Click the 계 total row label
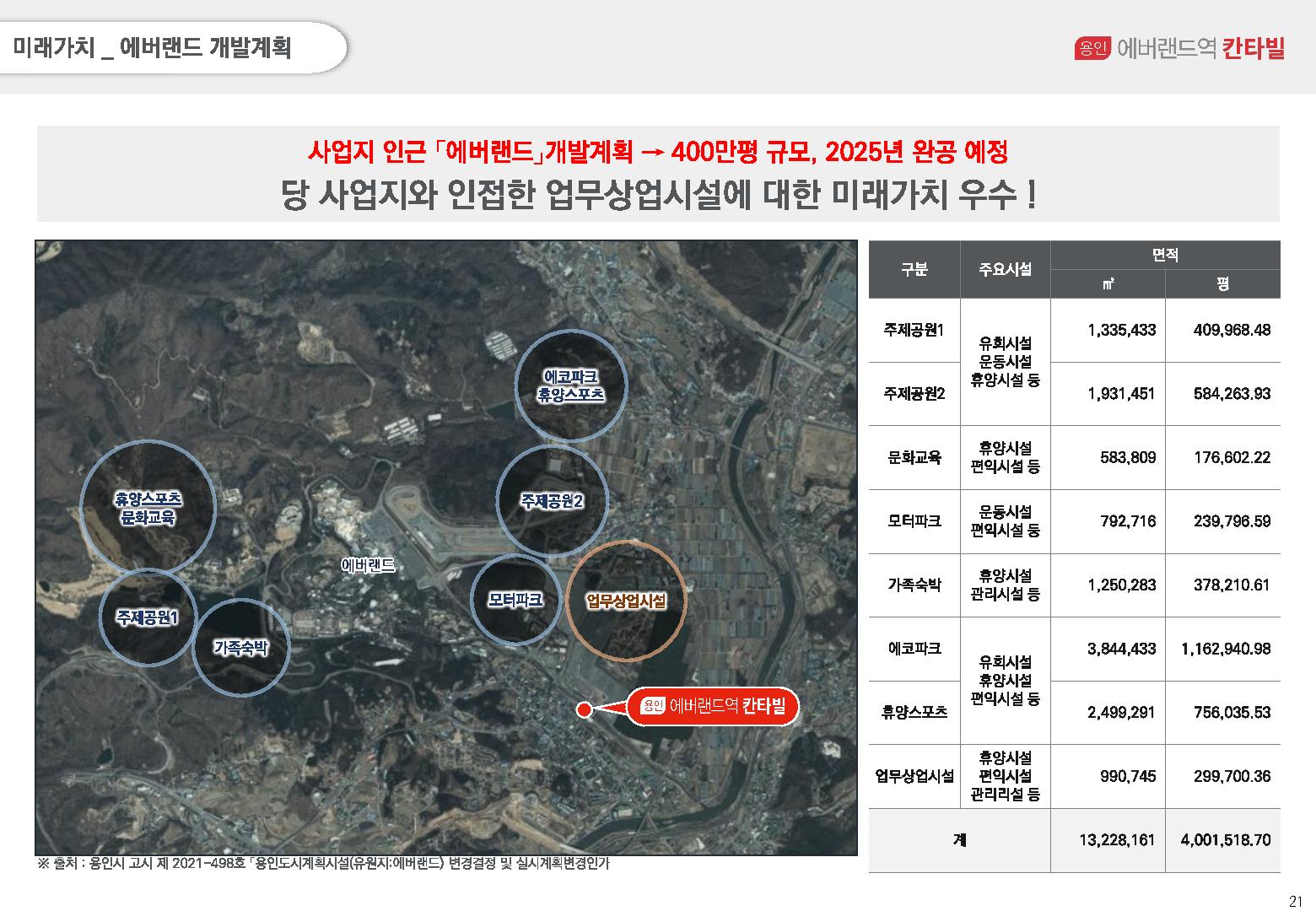This screenshot has height=911, width=1316. pos(959,840)
